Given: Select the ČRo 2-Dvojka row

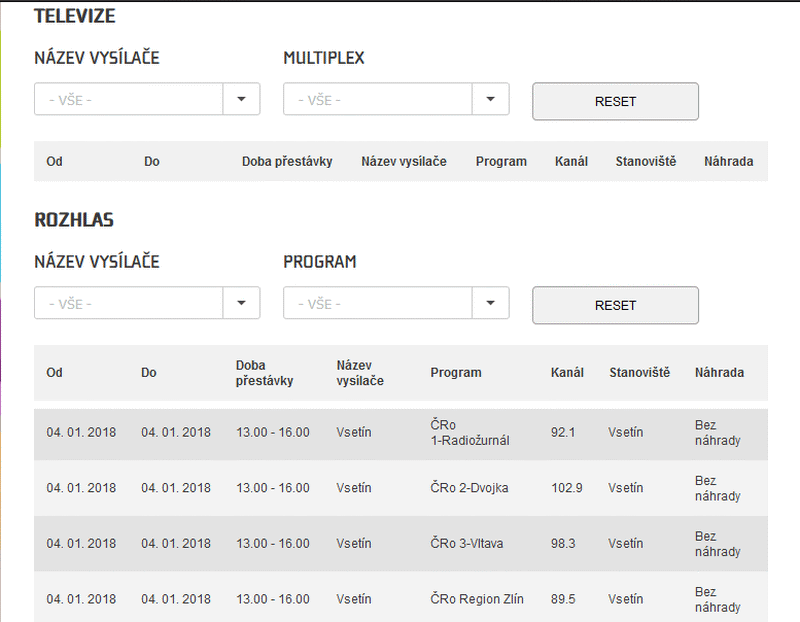Looking at the screenshot, I should click(400, 488).
